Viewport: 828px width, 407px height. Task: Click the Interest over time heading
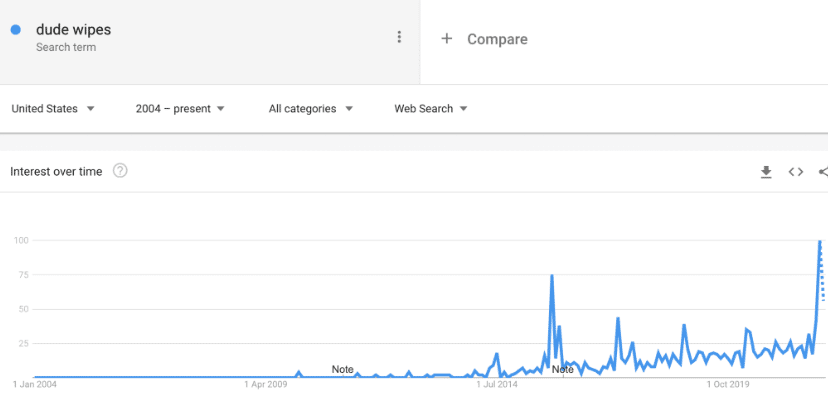[x=56, y=172]
